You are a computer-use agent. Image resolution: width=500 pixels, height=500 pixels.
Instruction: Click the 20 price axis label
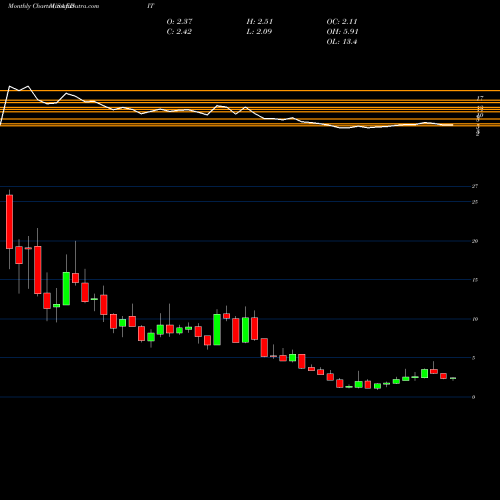475,241
